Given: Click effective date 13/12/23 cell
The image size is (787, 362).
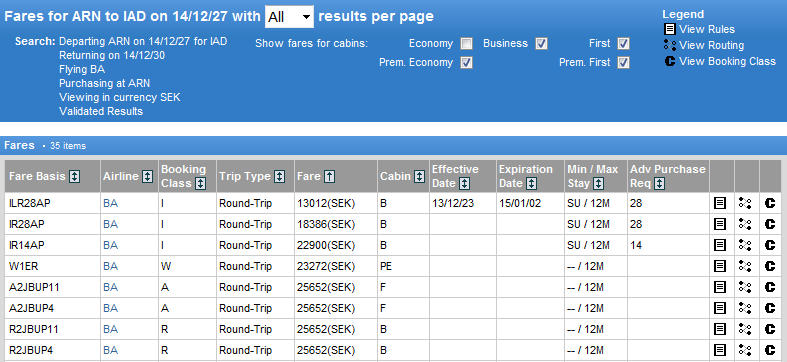Looking at the screenshot, I should 463,203.
